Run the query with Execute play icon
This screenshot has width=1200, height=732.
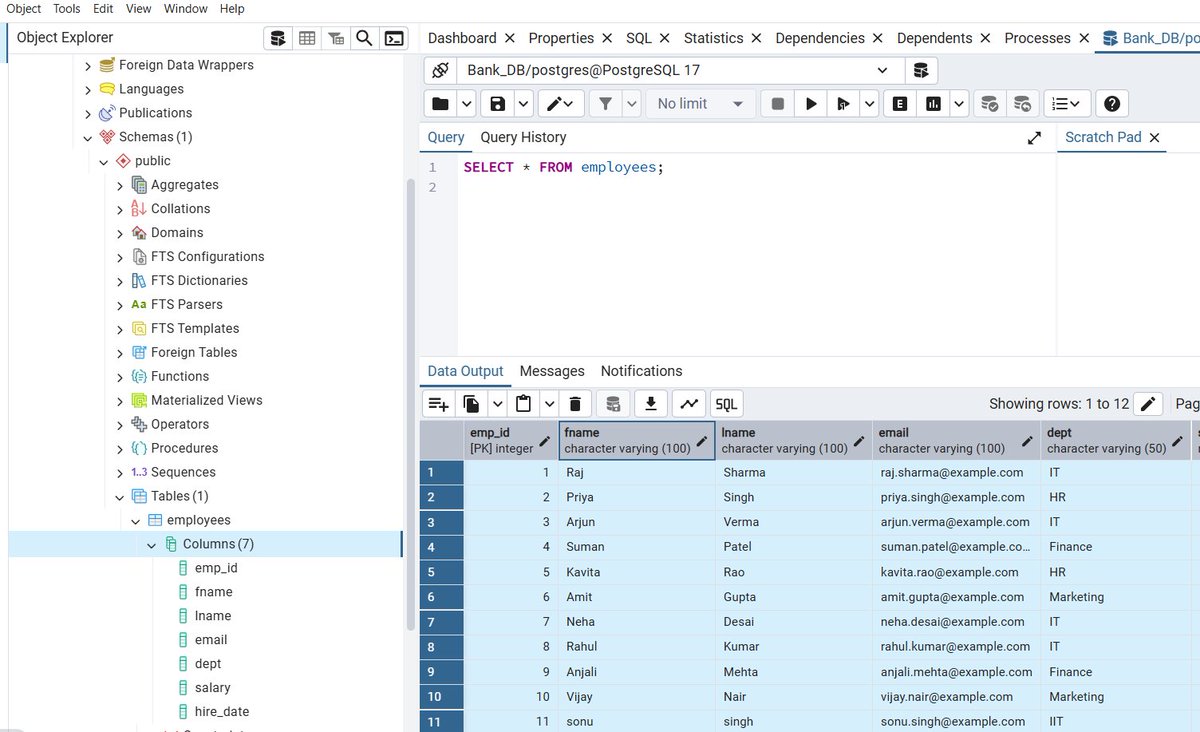(811, 103)
